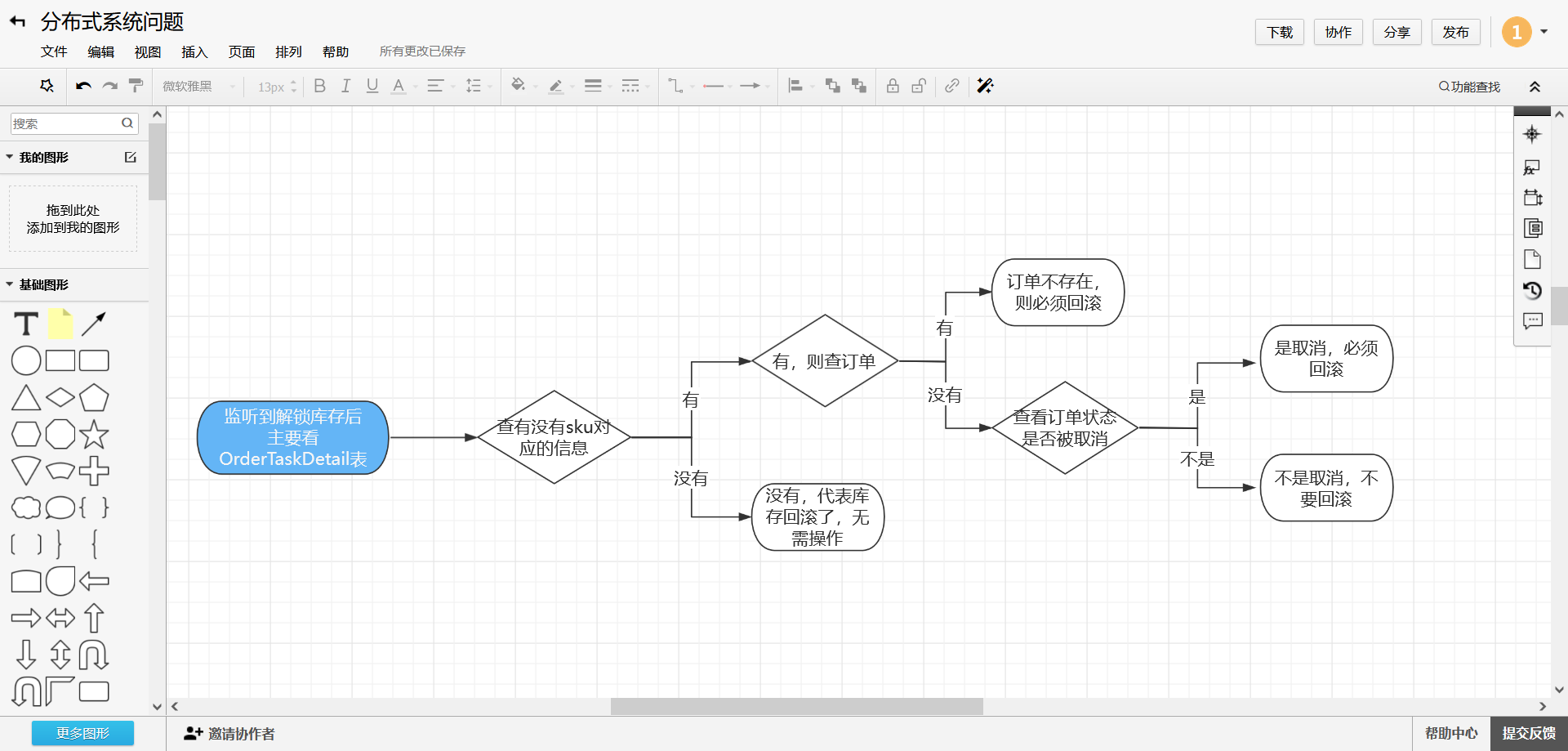Select the pentagon shape
Screen dimensions: 1568x751
pyautogui.click(x=94, y=398)
